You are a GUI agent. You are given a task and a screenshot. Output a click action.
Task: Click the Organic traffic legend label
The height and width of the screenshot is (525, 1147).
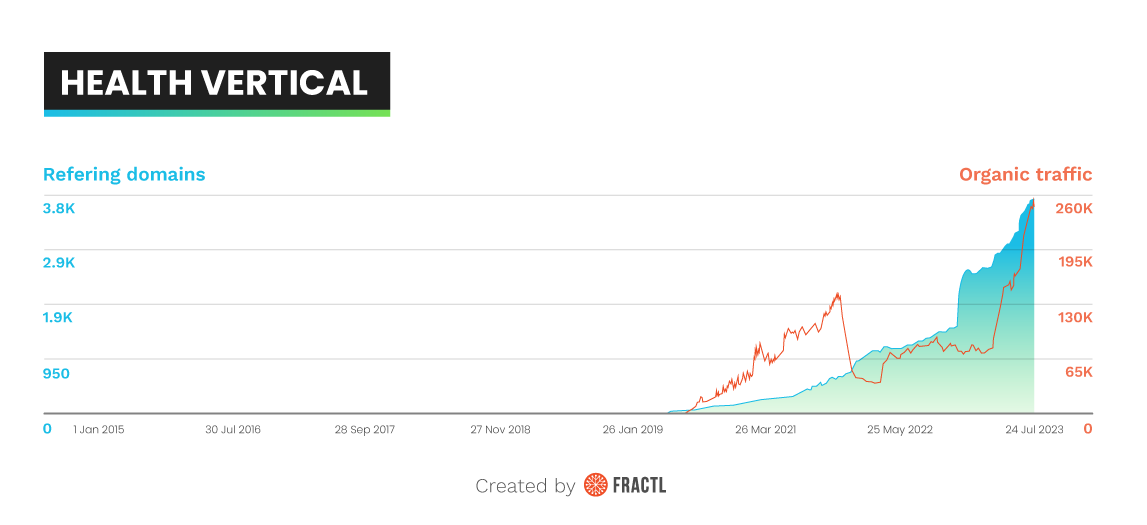click(1025, 174)
